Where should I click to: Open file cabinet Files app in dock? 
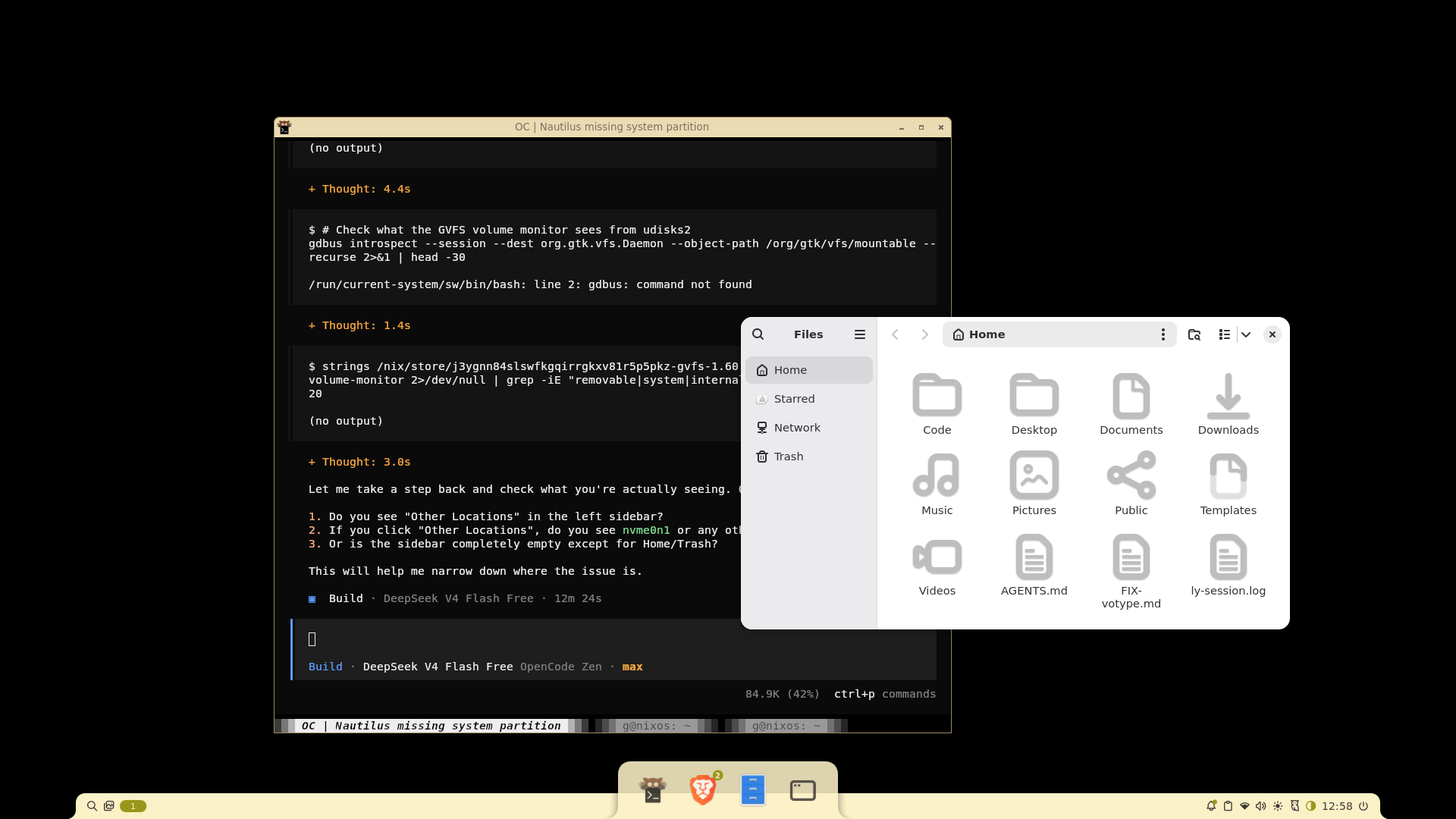(752, 790)
